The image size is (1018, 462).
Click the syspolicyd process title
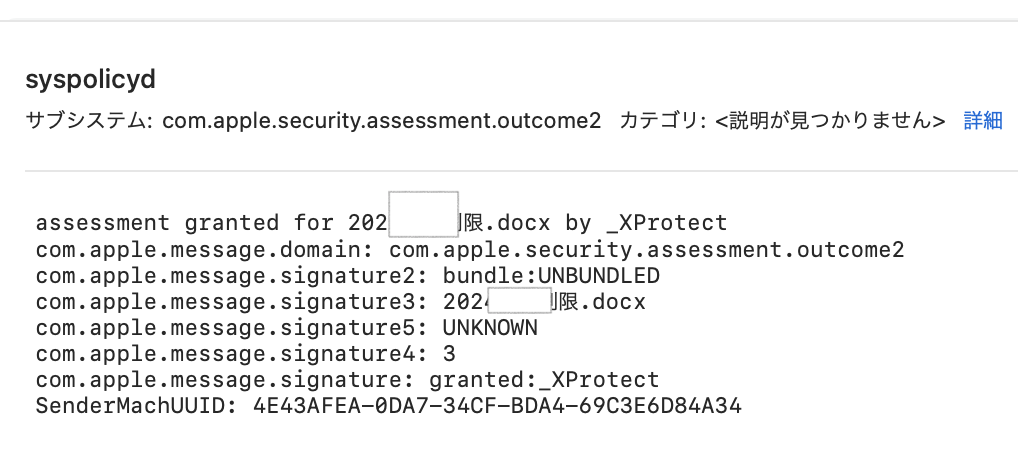[91, 80]
